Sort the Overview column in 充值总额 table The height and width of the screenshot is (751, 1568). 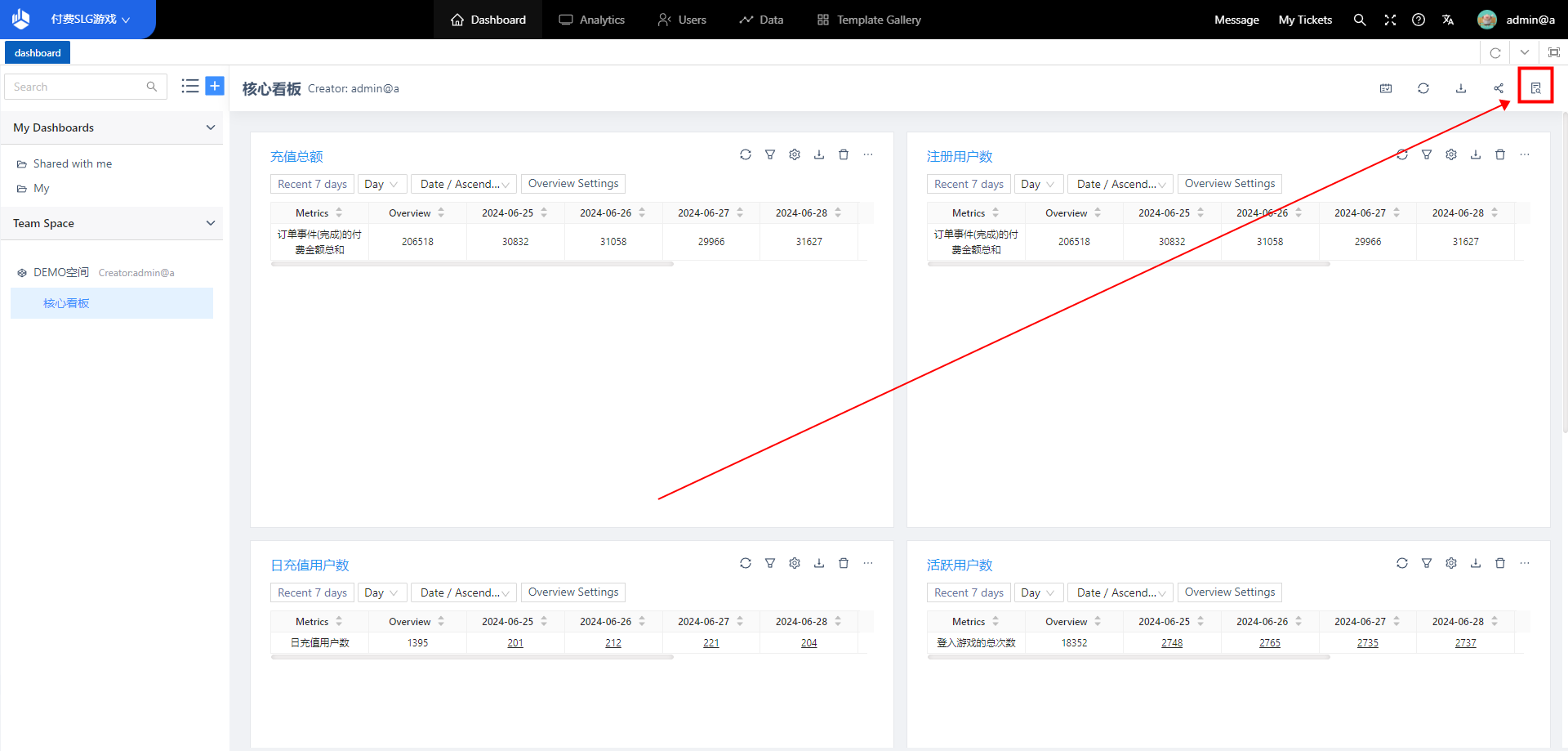tap(441, 212)
